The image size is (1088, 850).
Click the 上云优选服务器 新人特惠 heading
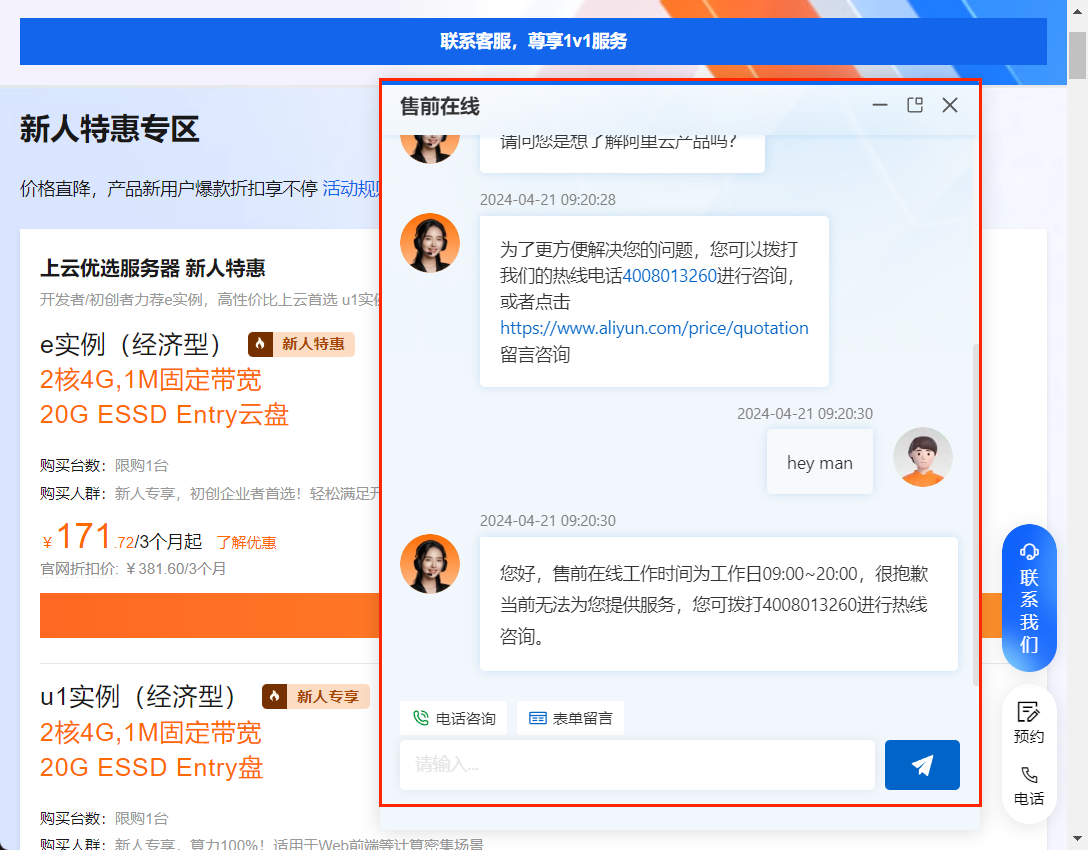153,268
